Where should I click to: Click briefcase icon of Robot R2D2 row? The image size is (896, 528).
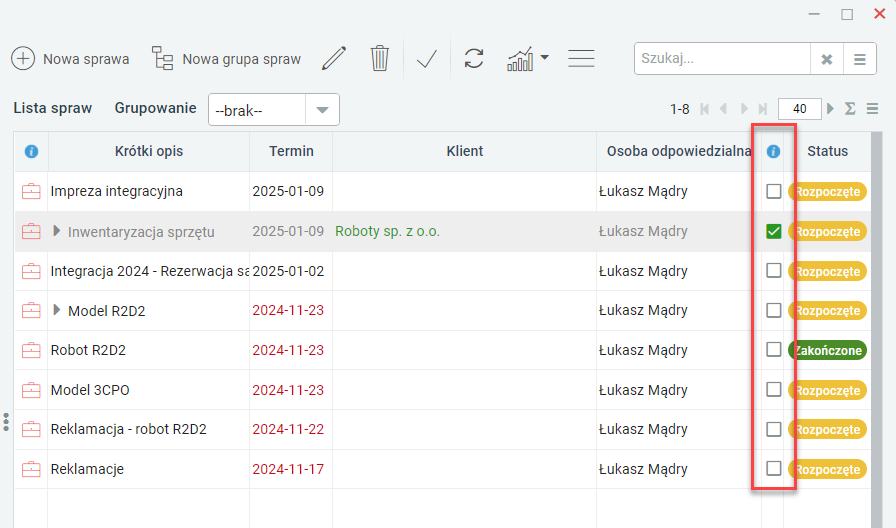[x=31, y=350]
